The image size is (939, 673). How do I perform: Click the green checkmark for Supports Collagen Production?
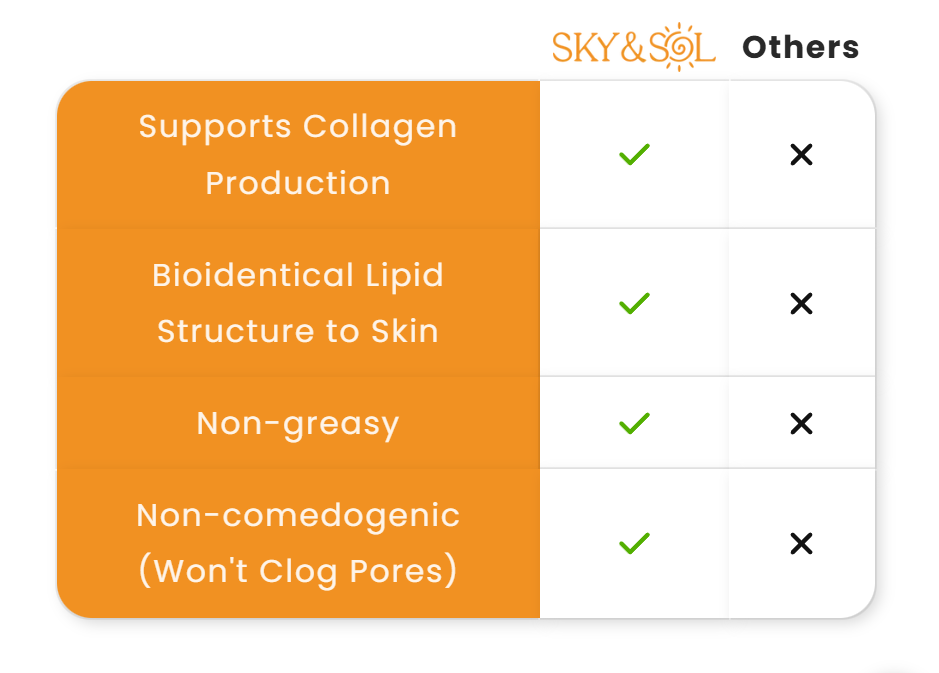[634, 155]
